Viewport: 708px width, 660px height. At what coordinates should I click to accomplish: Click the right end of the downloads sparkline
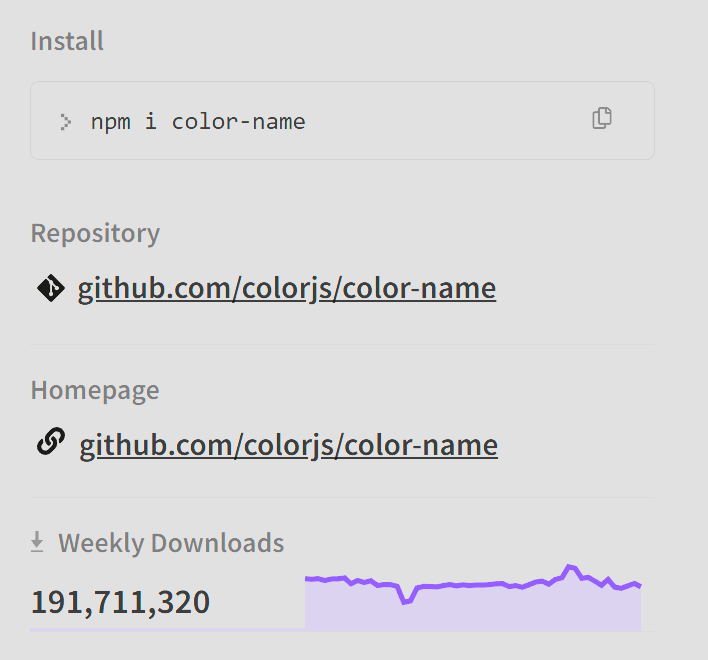pyautogui.click(x=639, y=586)
